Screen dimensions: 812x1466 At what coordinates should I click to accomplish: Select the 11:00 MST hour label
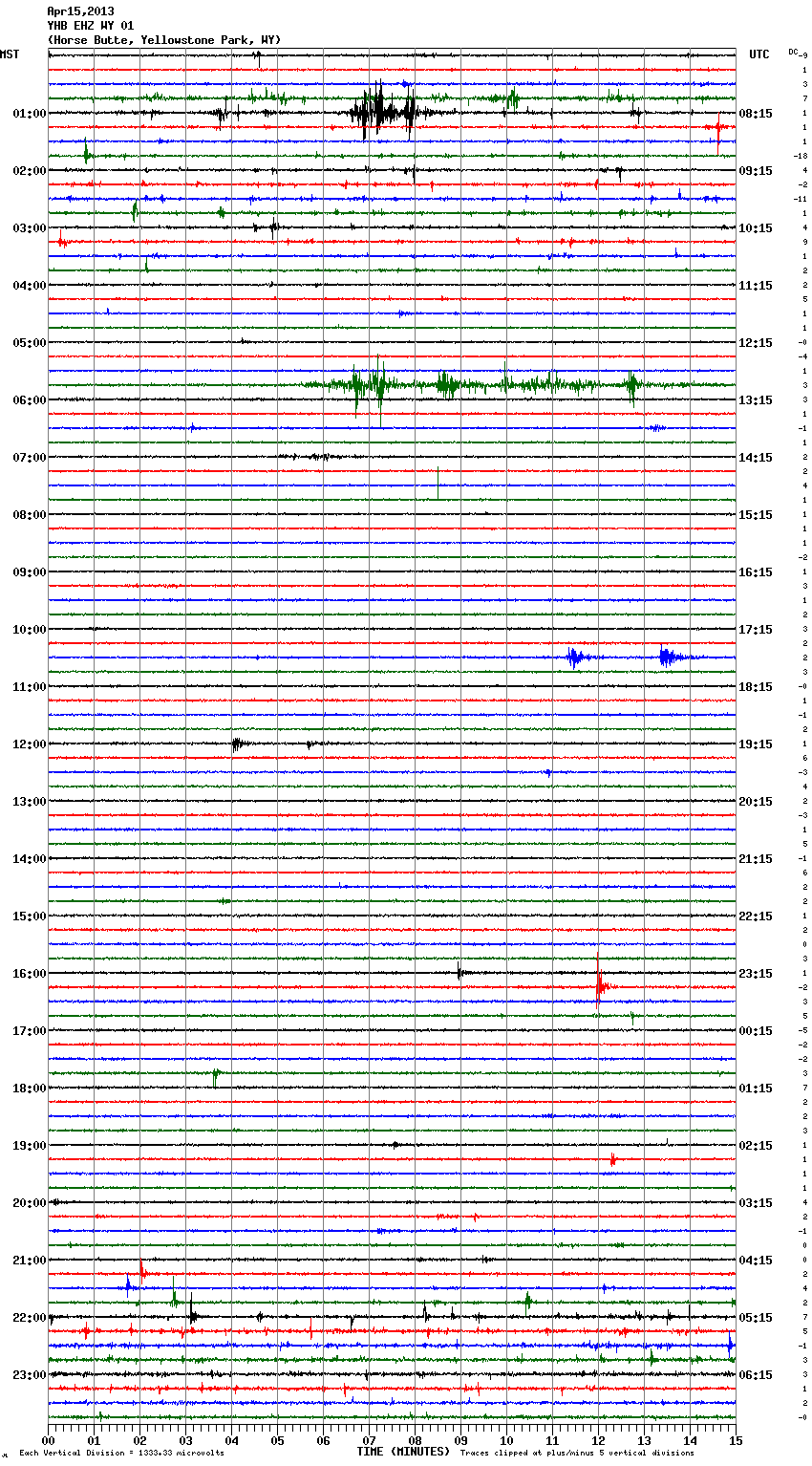pyautogui.click(x=30, y=687)
